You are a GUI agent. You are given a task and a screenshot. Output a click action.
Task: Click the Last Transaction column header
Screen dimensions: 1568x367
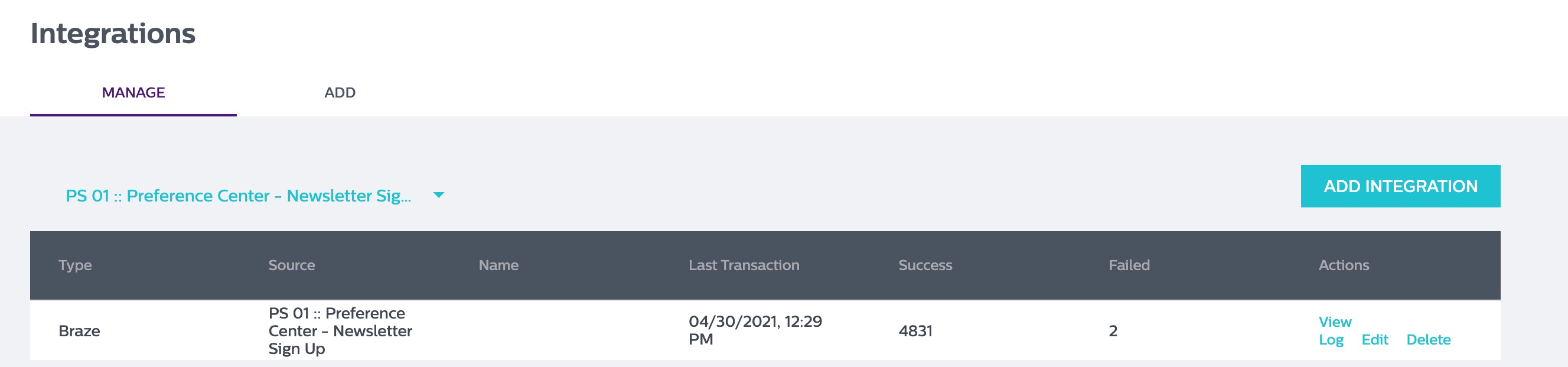click(744, 265)
